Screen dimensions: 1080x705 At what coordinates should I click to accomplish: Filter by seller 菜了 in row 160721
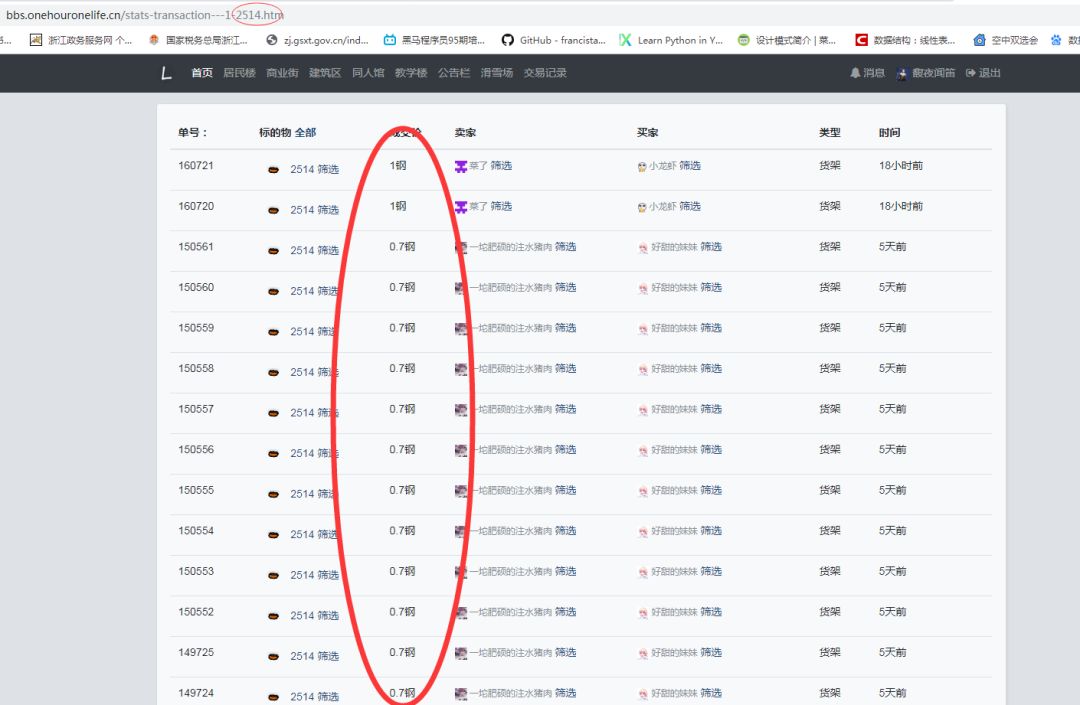pos(501,165)
